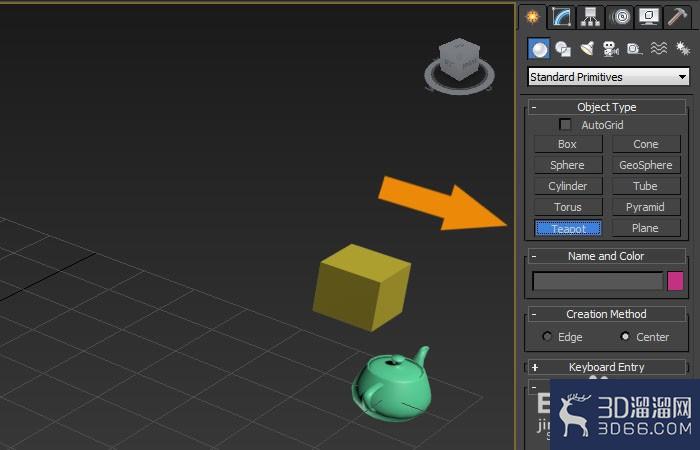Click the object name input field

[598, 281]
